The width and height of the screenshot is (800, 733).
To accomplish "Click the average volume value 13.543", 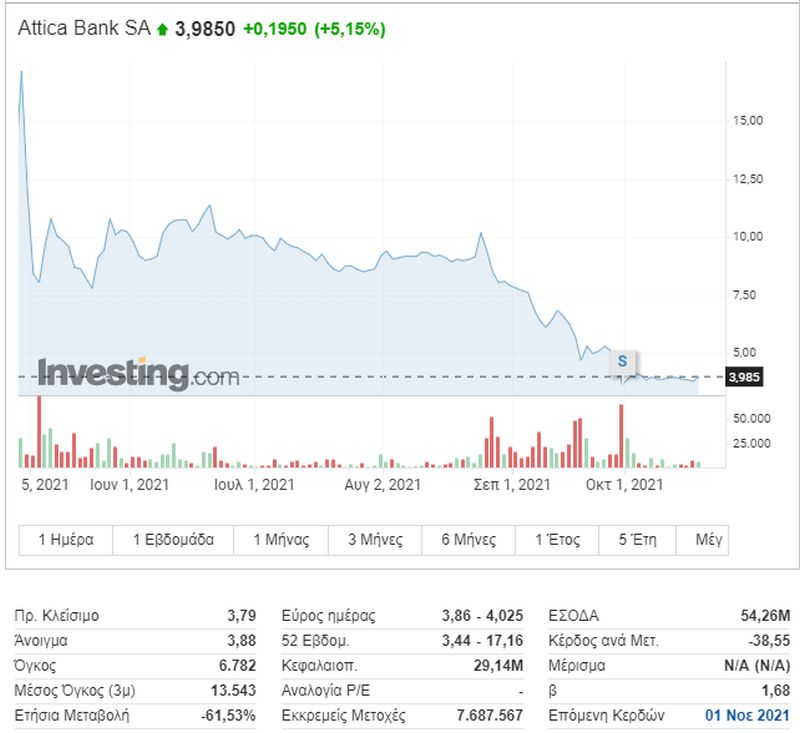I will 233,690.
